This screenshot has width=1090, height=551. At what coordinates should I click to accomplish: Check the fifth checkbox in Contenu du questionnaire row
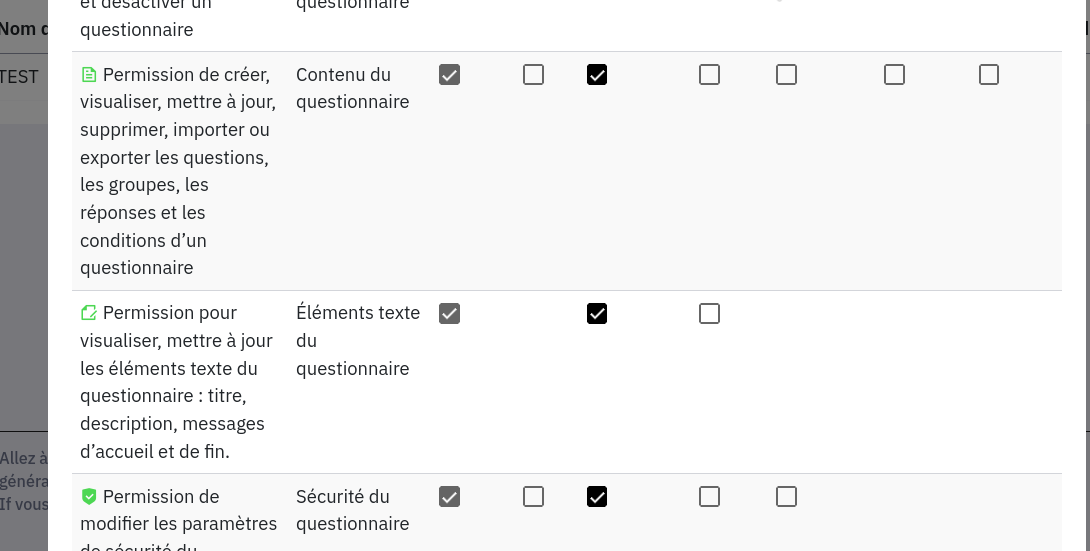pos(787,75)
